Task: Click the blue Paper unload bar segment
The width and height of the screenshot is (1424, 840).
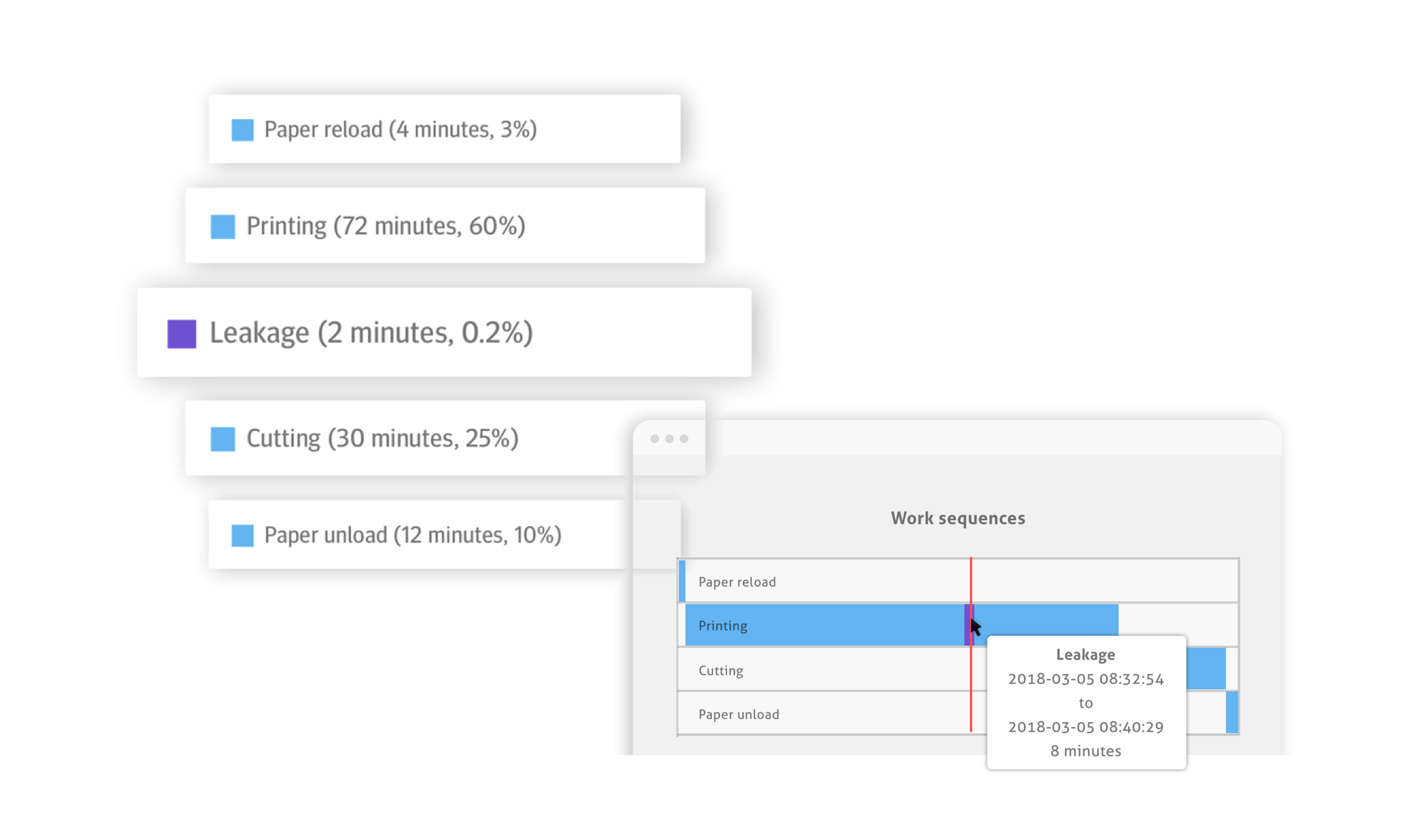Action: point(1231,713)
